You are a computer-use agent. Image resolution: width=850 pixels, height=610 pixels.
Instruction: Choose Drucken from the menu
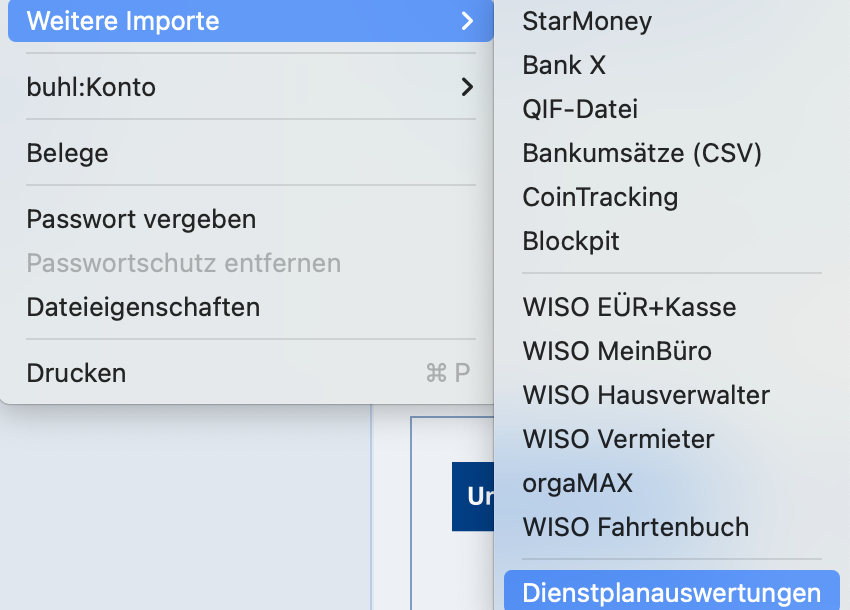76,373
